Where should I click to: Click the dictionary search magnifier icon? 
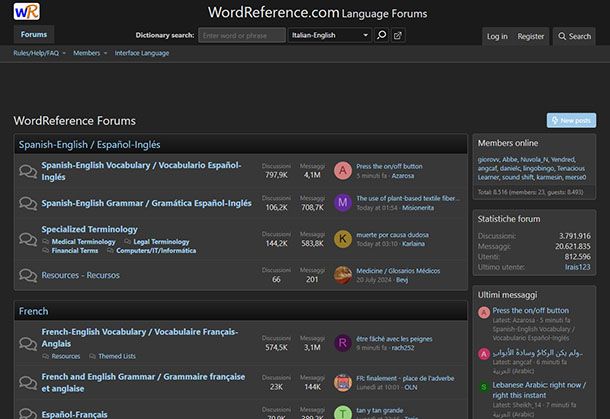click(x=382, y=35)
